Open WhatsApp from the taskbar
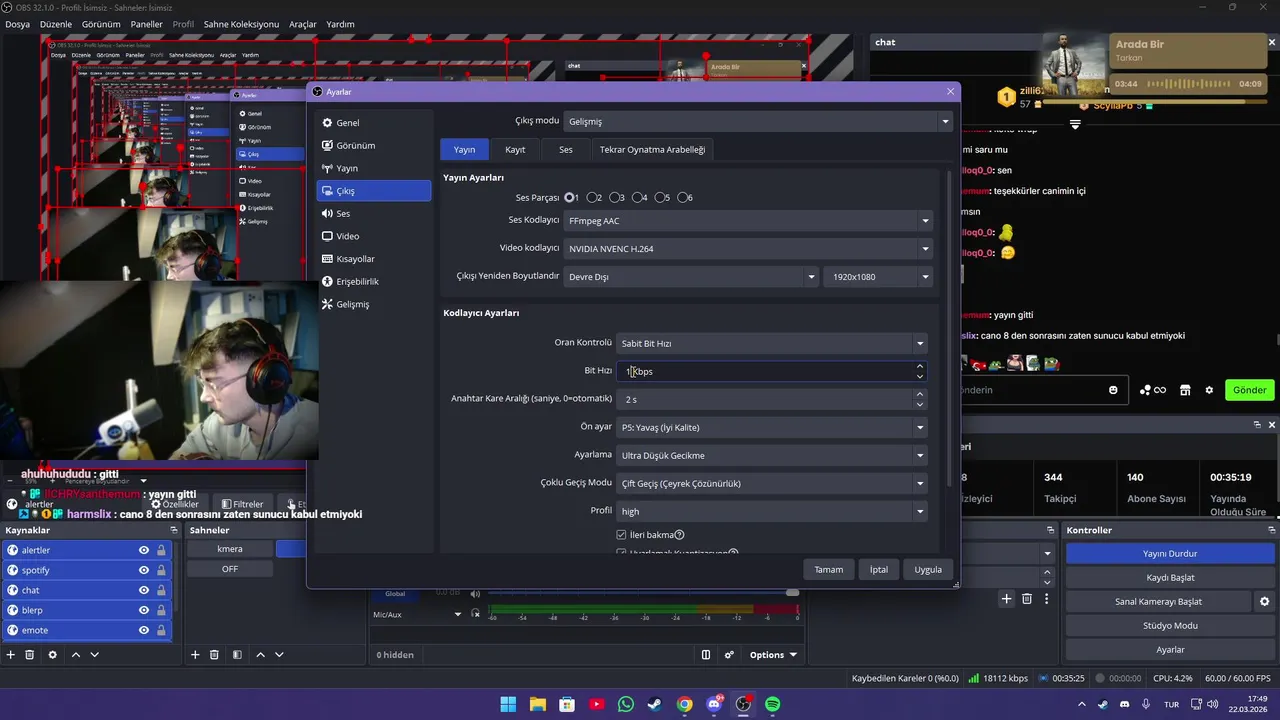The height and width of the screenshot is (720, 1280). point(626,704)
